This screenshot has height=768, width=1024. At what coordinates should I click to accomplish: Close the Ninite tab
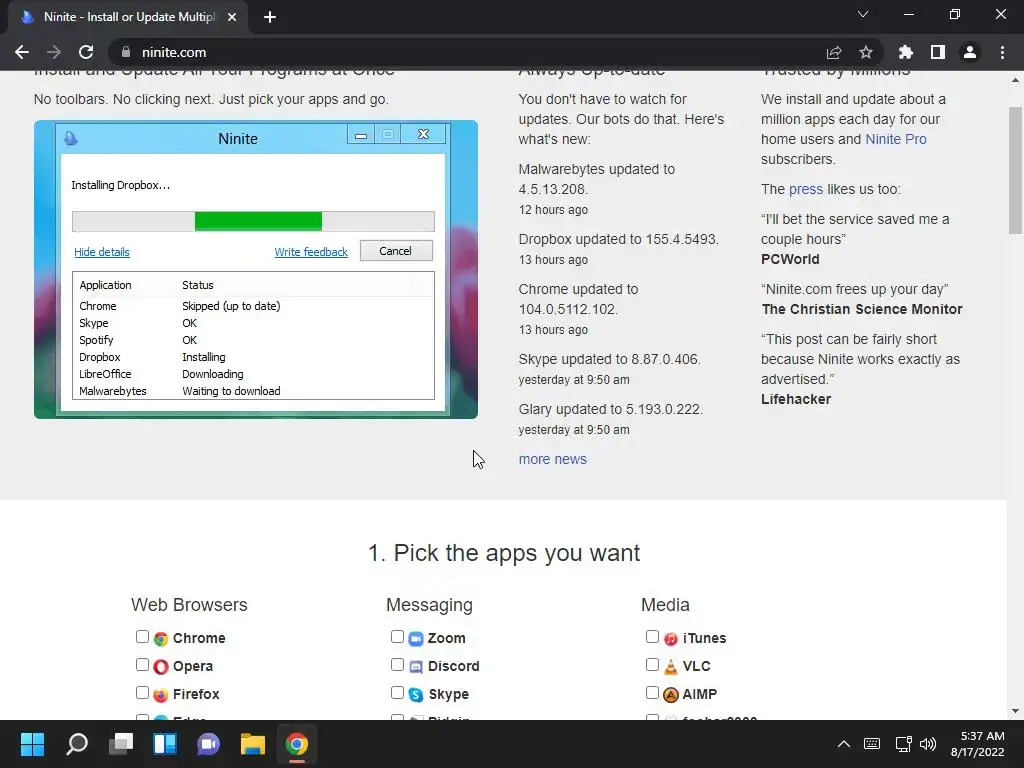(x=232, y=17)
